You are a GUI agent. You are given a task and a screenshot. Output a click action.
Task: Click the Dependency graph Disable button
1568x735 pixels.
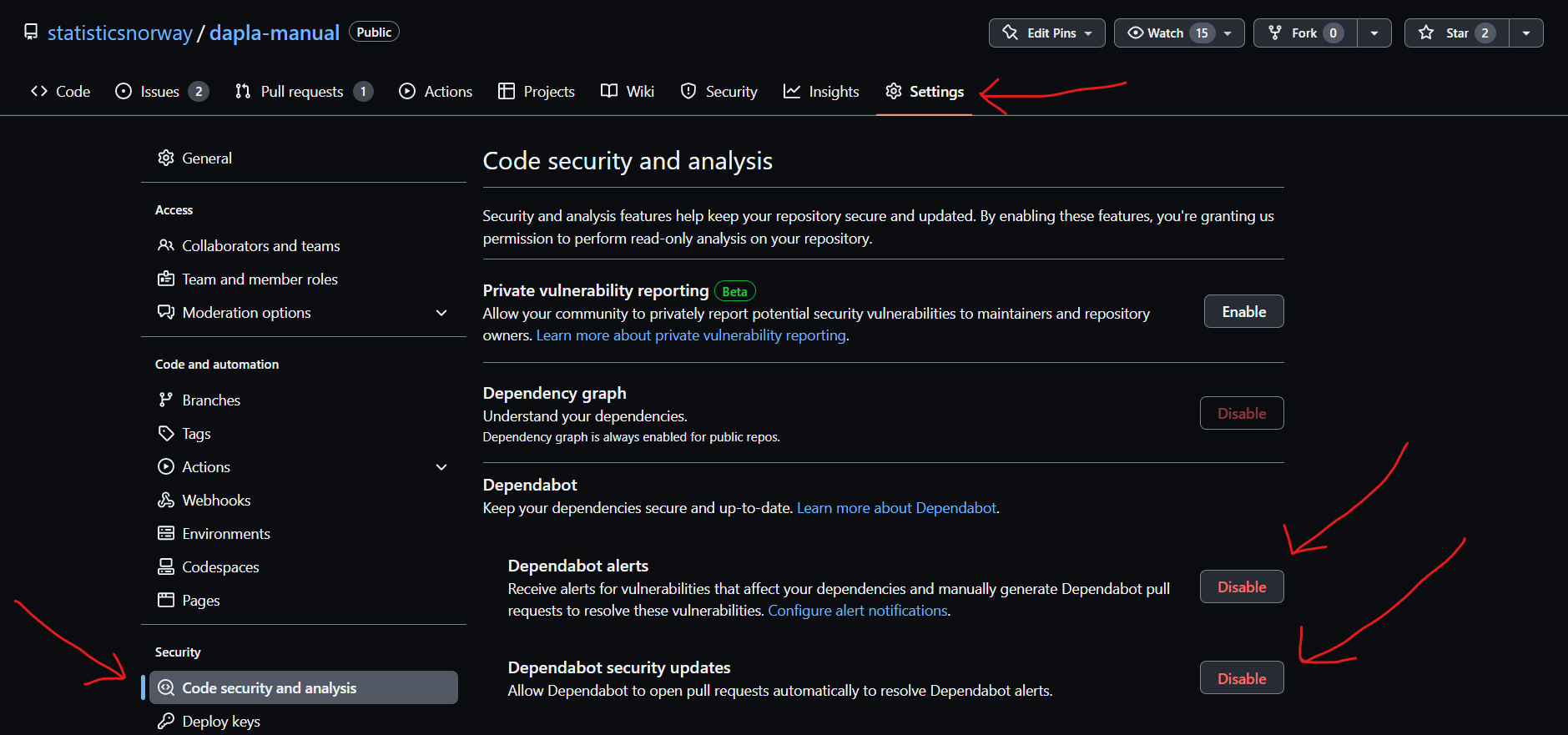click(1242, 413)
